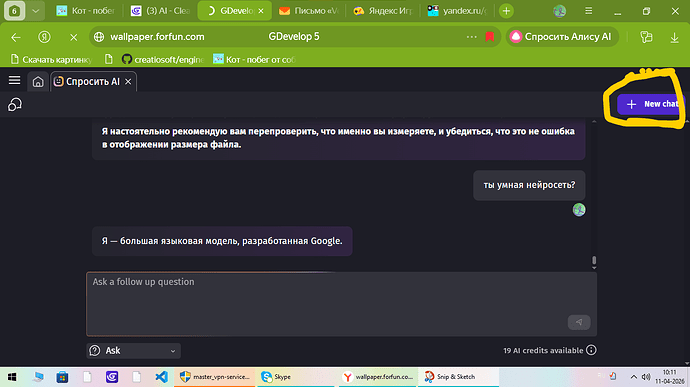Show hidden system tray icons
The image size is (690, 387).
[x=634, y=377]
